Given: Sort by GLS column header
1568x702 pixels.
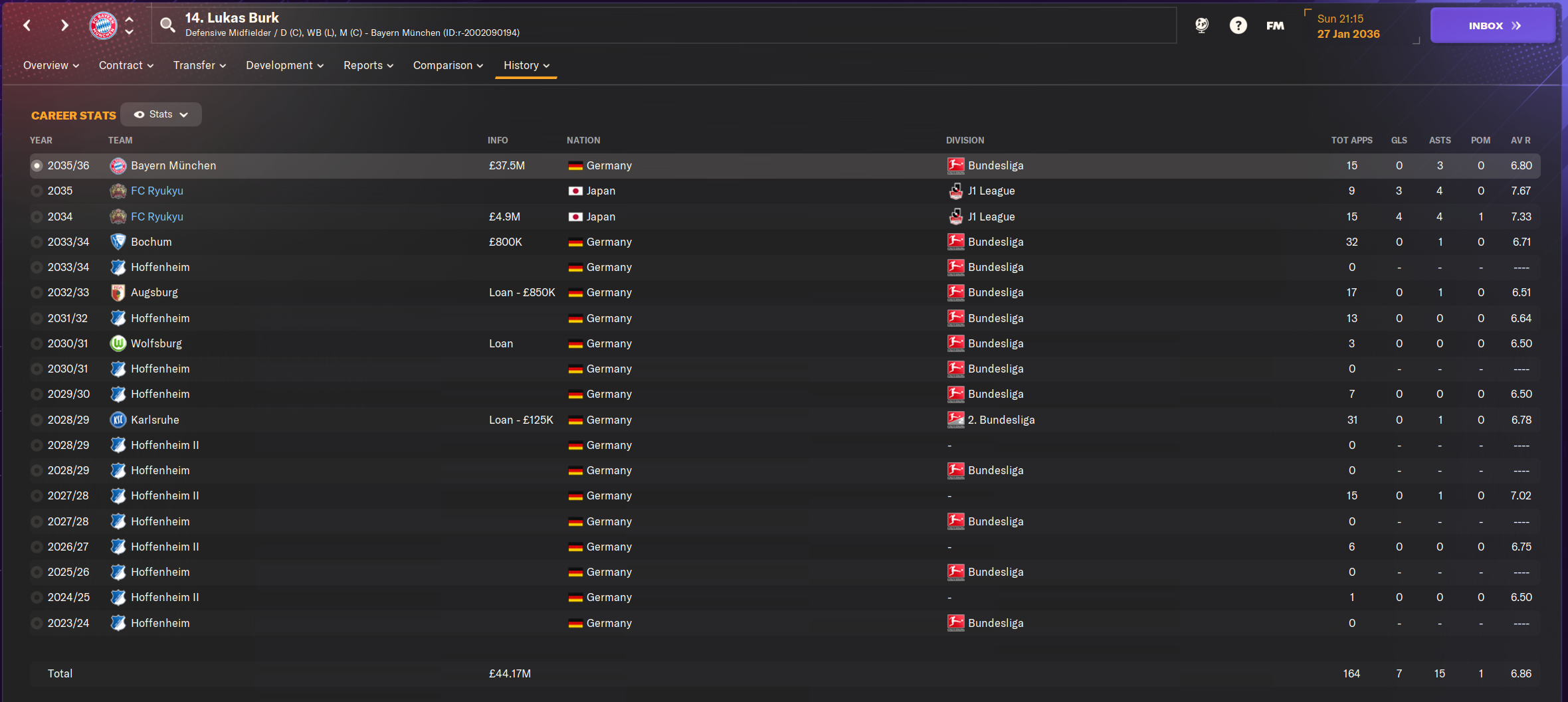Looking at the screenshot, I should point(1399,140).
